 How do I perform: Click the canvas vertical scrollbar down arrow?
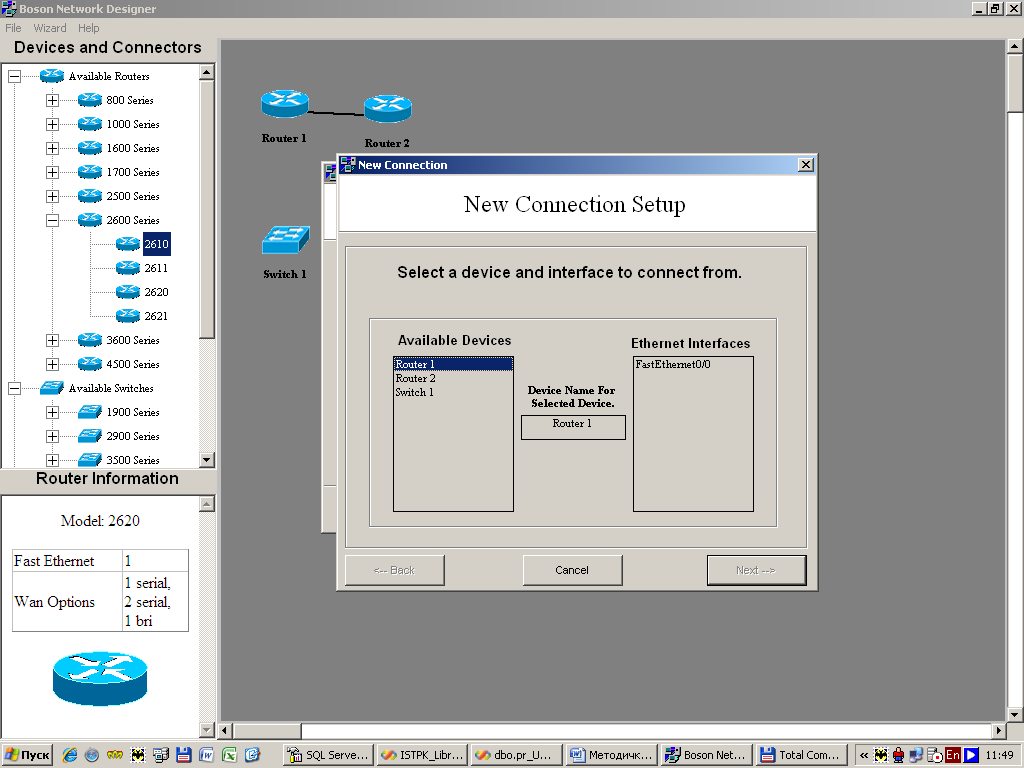[x=1015, y=714]
